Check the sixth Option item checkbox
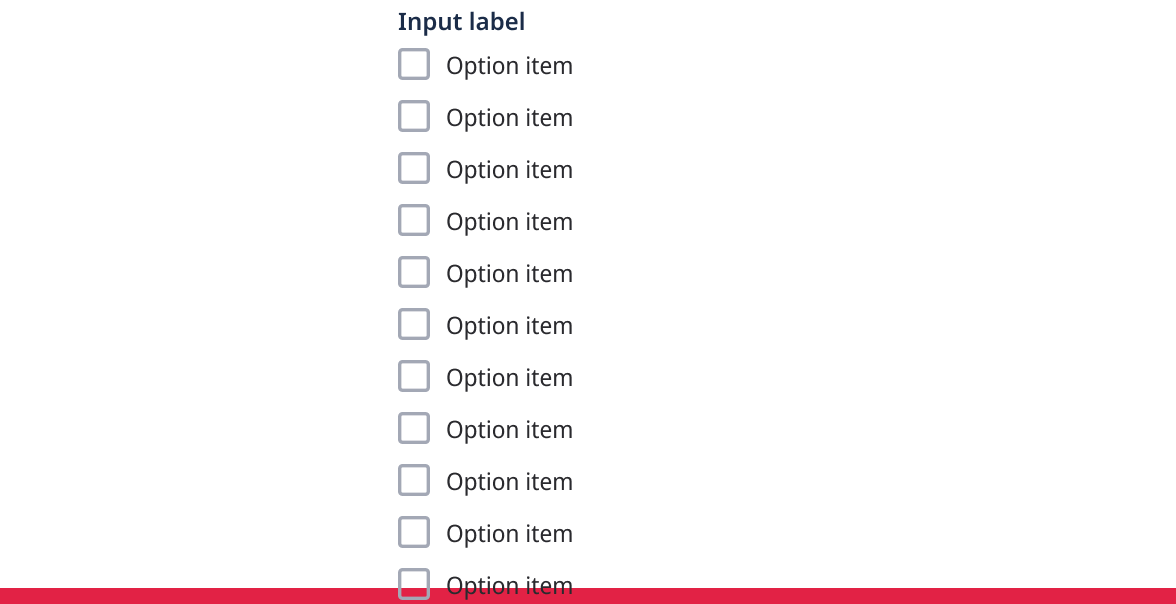Image resolution: width=1176 pixels, height=604 pixels. pos(414,325)
